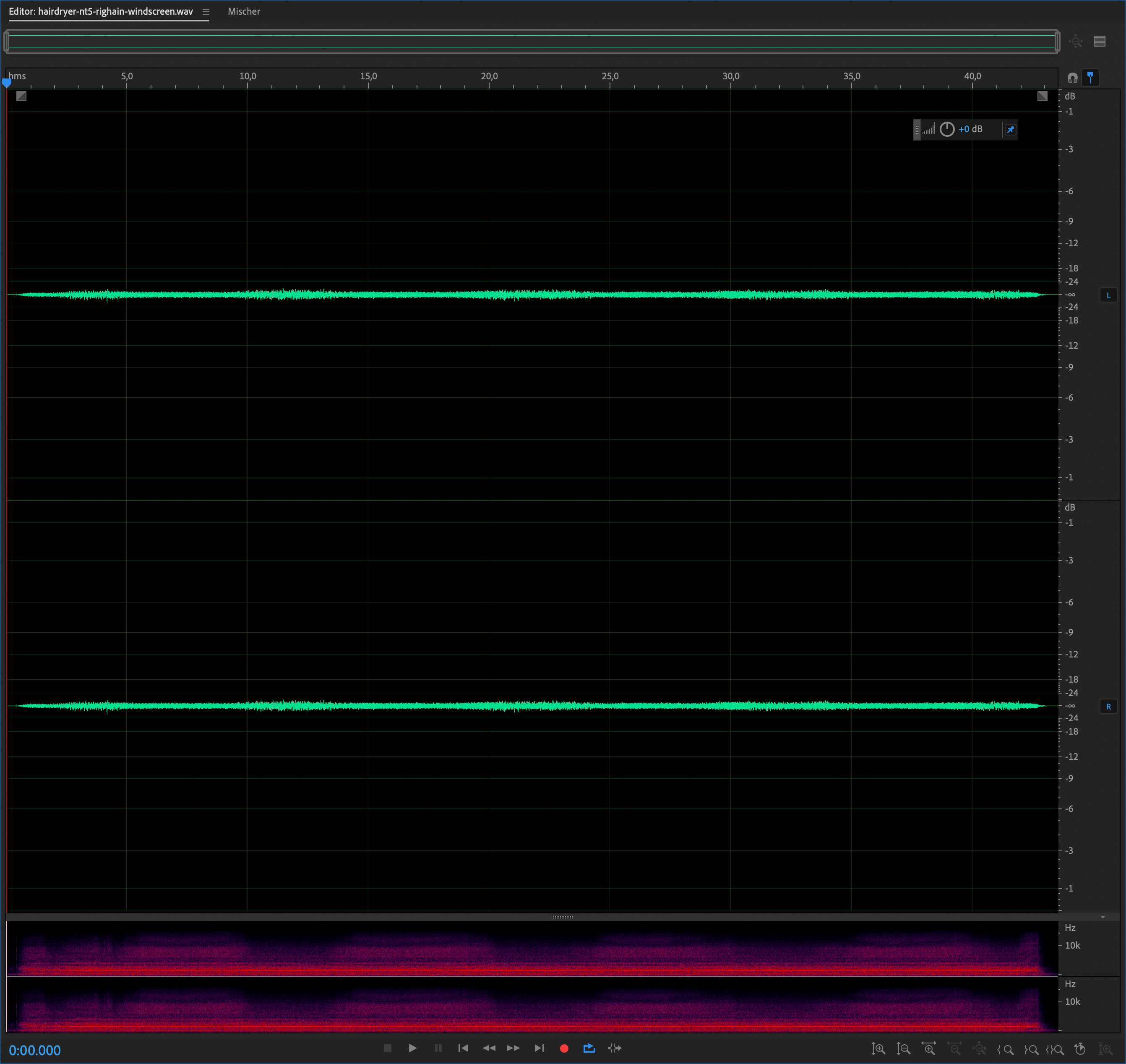Zoom out amplitude icon
The image size is (1126, 1064).
pyautogui.click(x=903, y=1049)
